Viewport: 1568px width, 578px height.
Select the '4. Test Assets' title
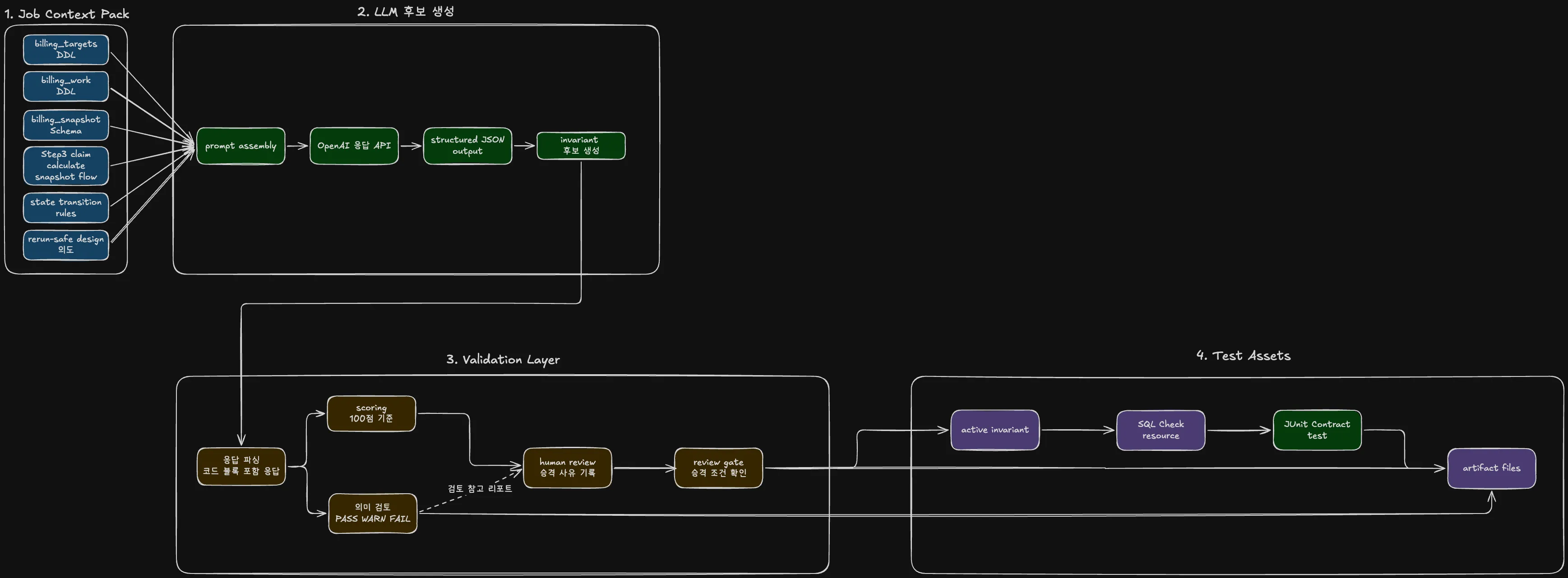(1243, 356)
